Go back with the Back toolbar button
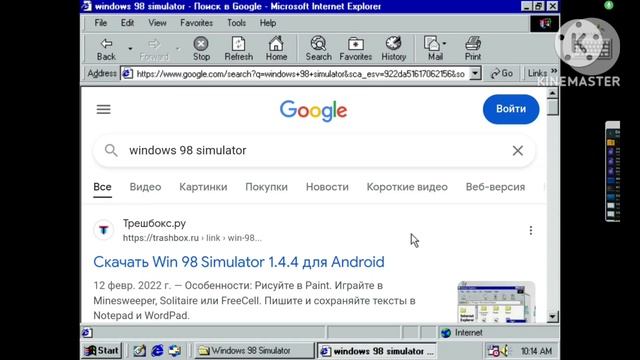 pyautogui.click(x=107, y=49)
